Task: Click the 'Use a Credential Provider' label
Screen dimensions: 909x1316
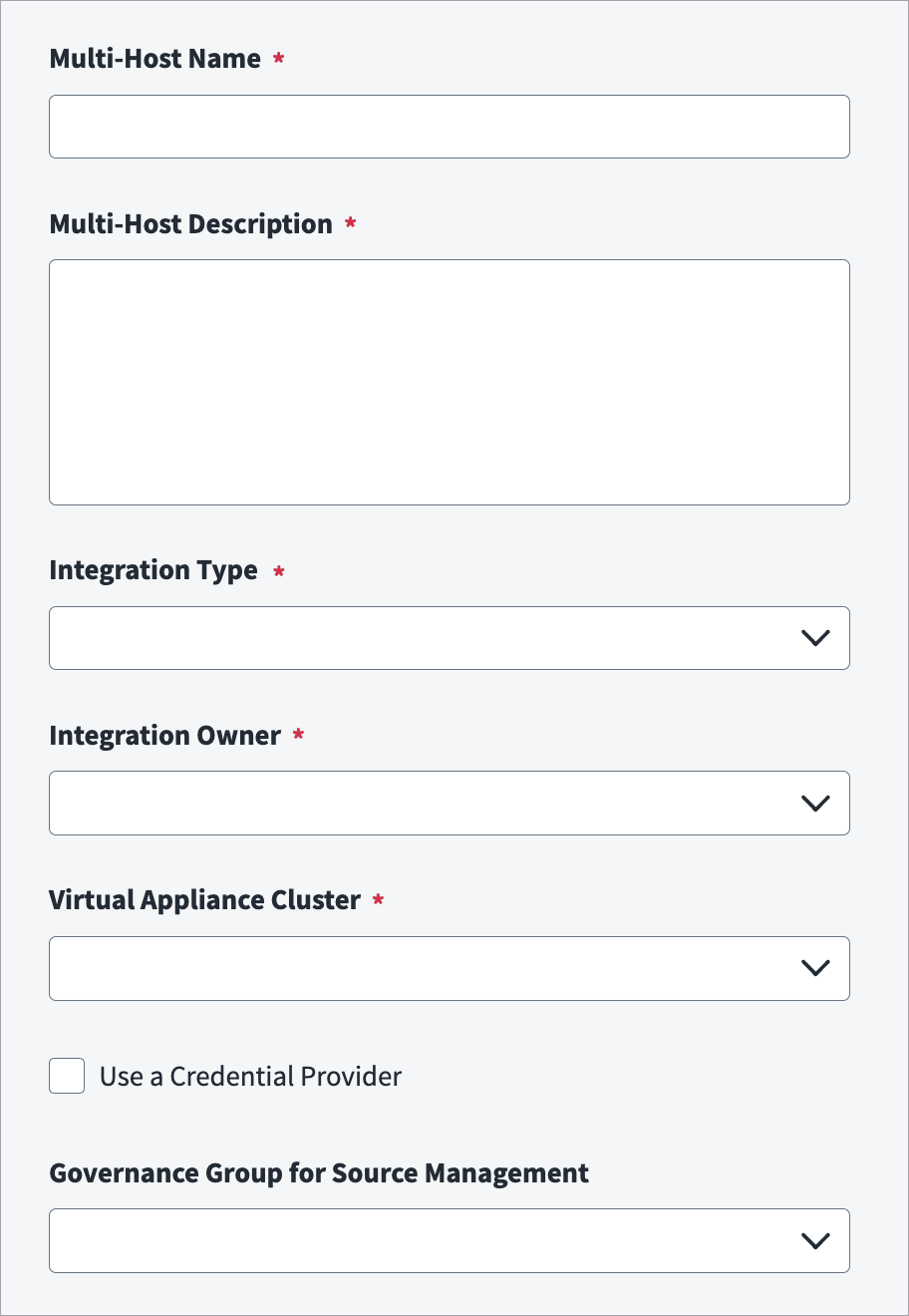Action: (x=251, y=1077)
